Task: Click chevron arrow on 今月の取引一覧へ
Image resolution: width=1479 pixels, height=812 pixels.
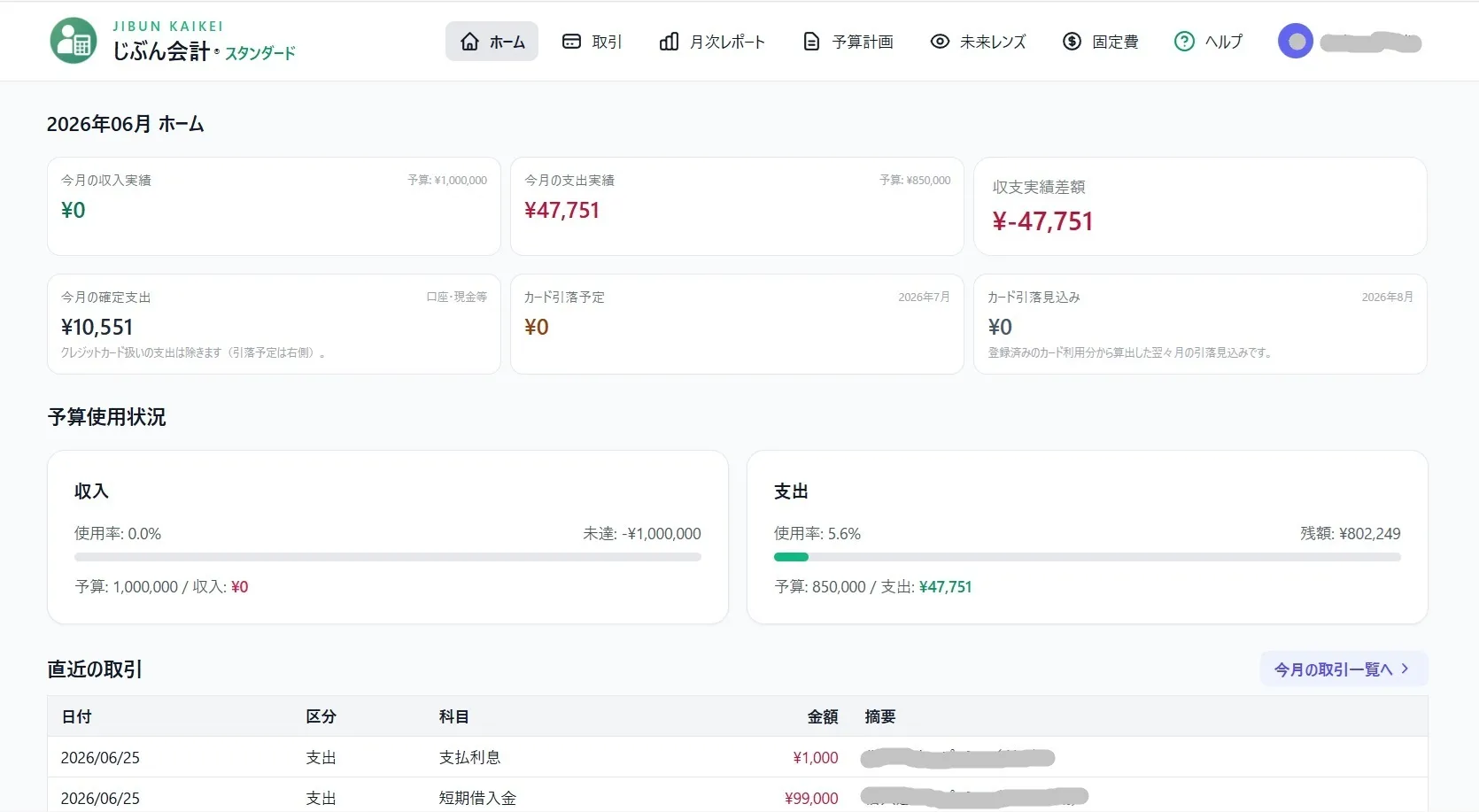Action: pos(1405,669)
